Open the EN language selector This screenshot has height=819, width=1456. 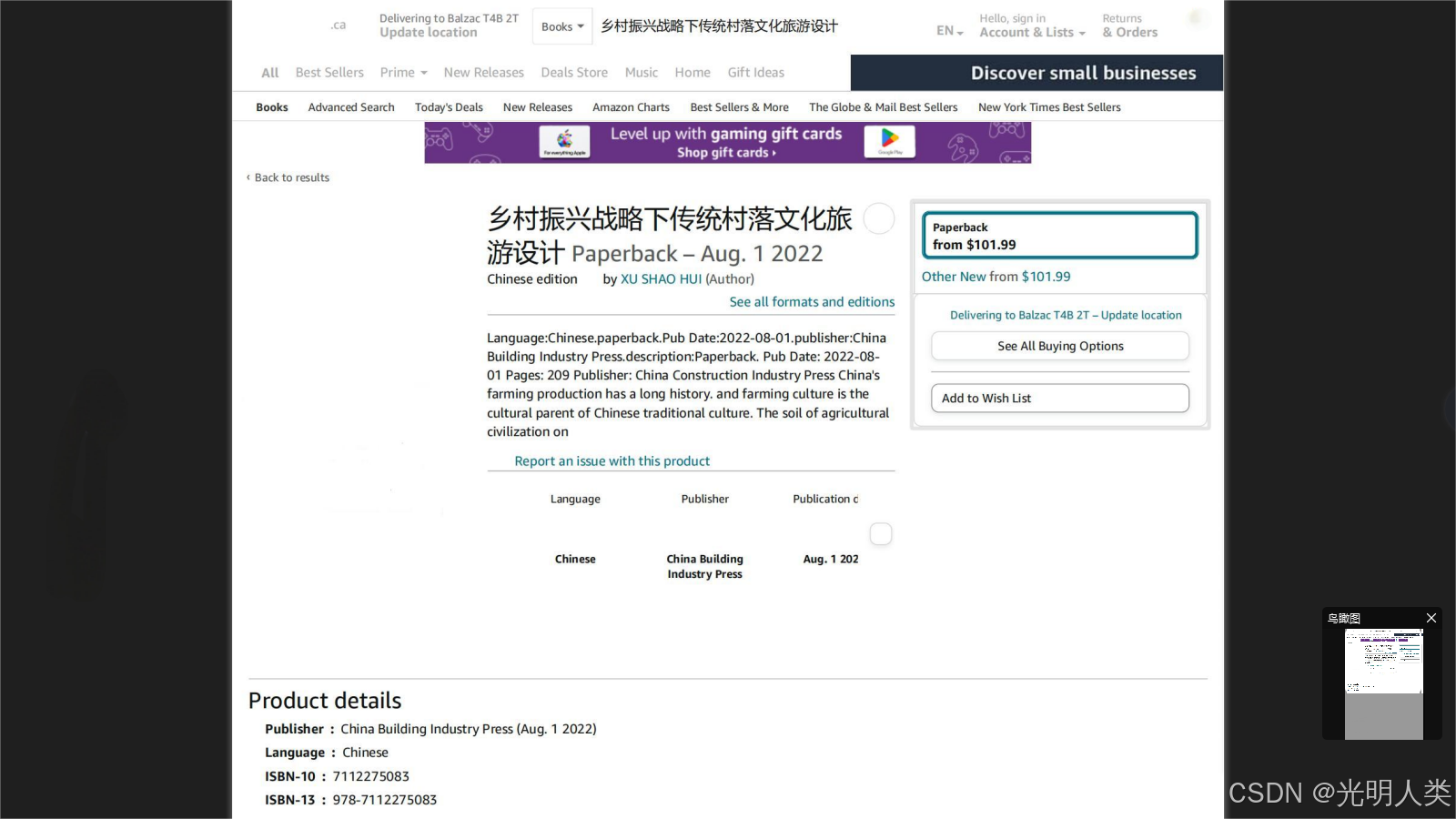click(949, 31)
